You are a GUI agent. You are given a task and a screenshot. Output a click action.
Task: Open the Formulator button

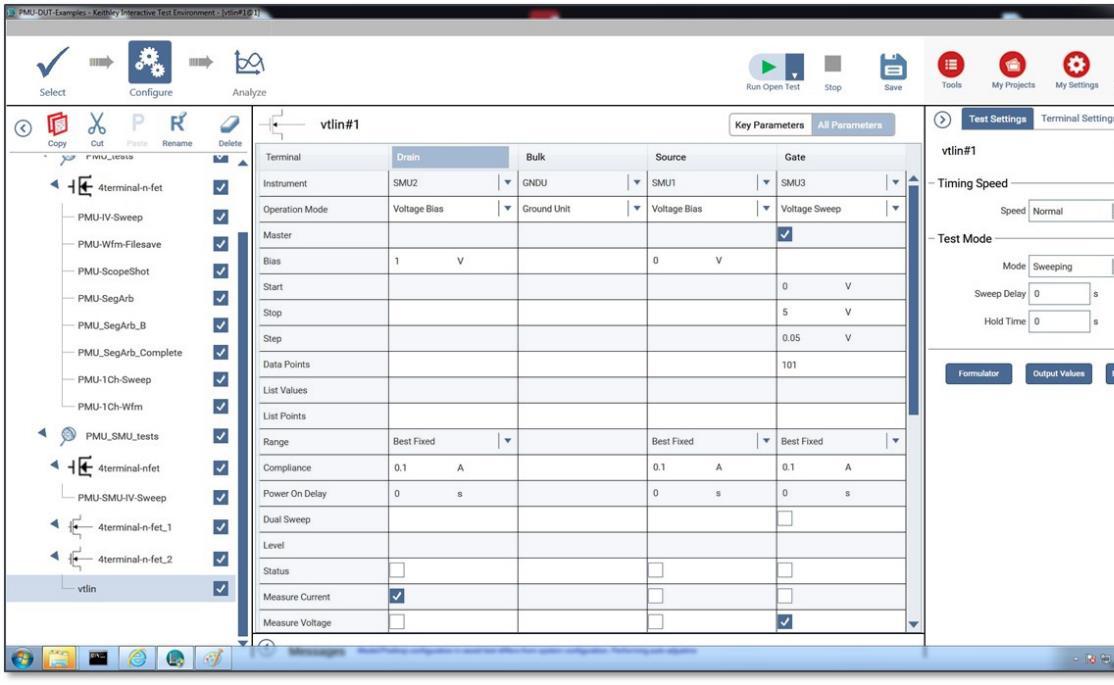(978, 373)
